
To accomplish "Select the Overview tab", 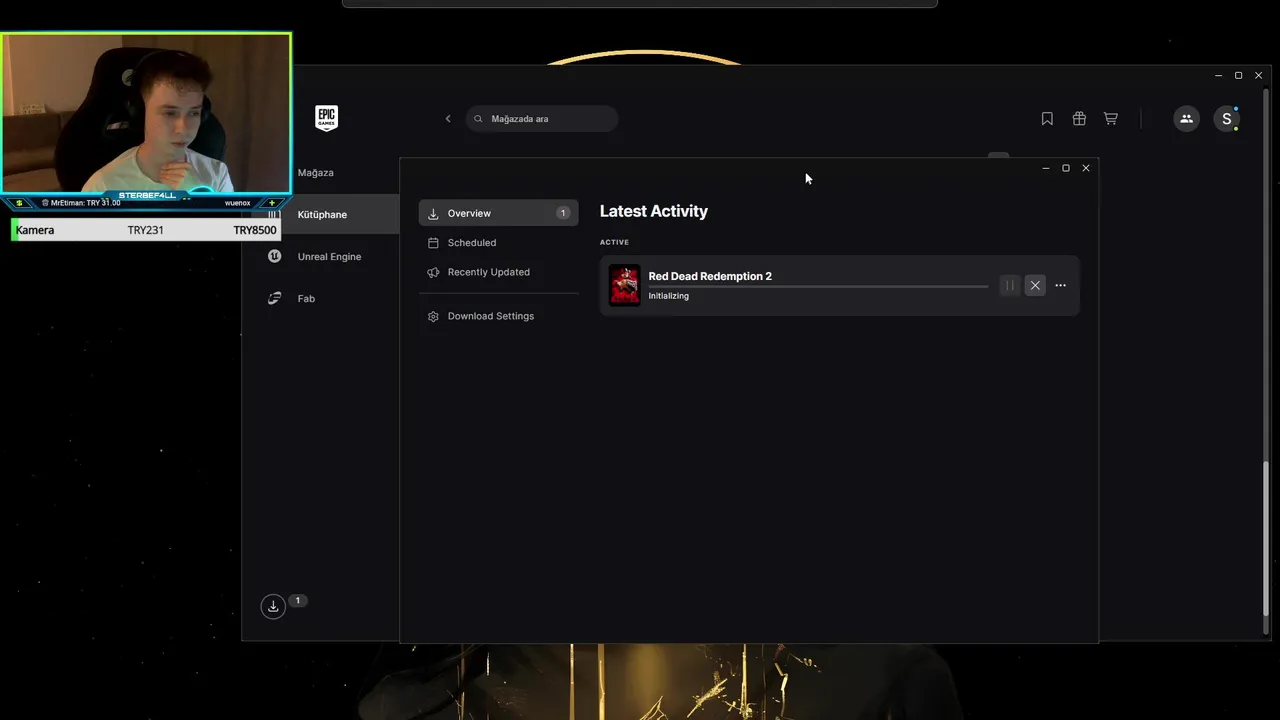I will pyautogui.click(x=498, y=213).
